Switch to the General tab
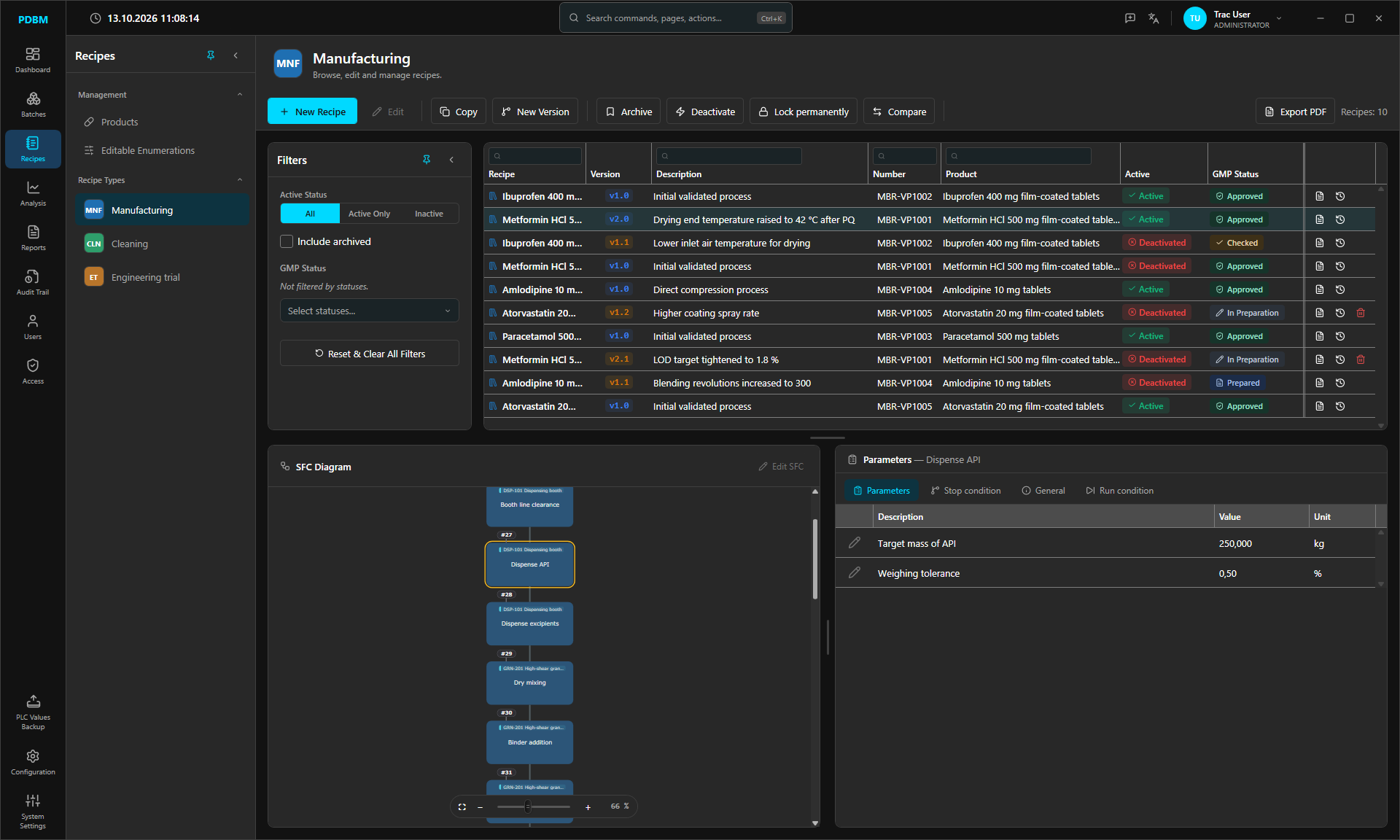 [1043, 491]
